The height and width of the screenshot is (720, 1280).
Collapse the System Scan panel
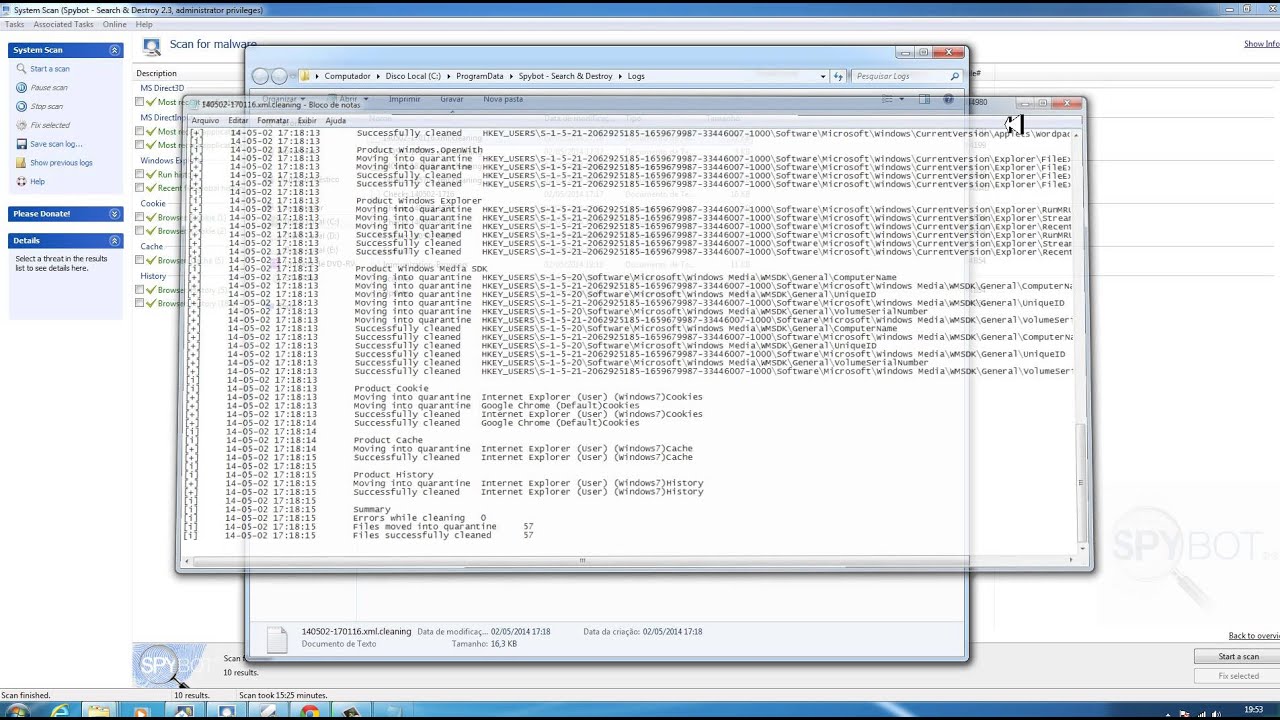[114, 50]
